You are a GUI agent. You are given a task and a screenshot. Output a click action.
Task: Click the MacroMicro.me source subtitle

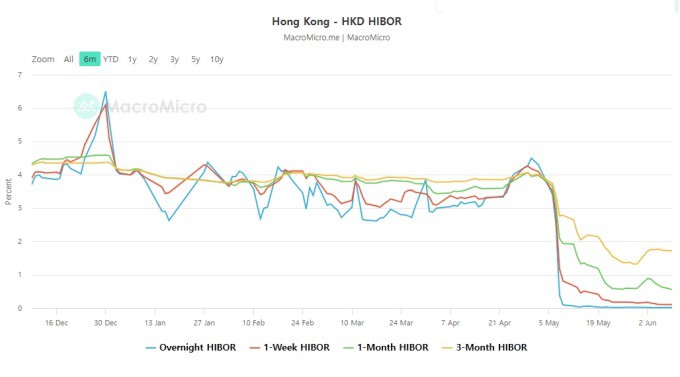tap(337, 37)
